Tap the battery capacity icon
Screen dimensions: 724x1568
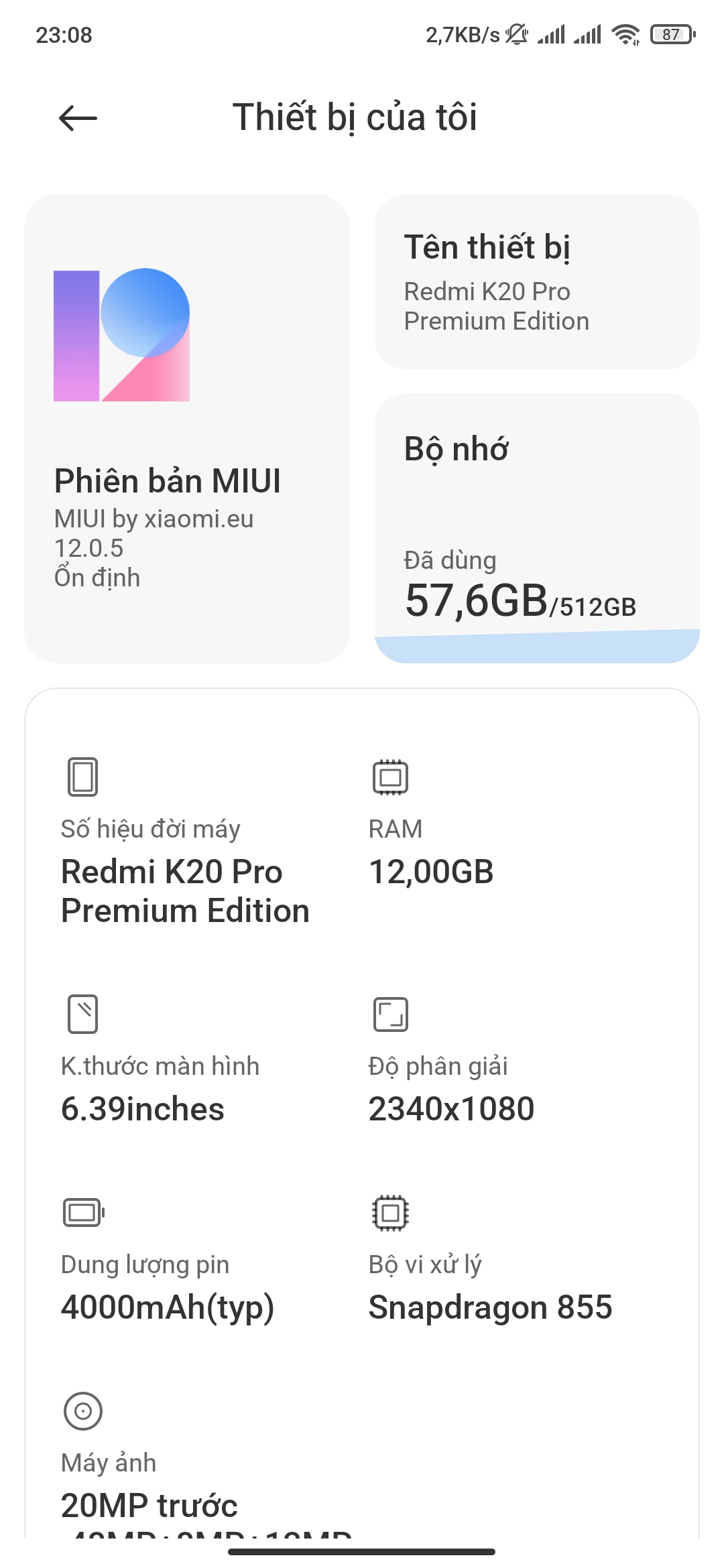84,1212
